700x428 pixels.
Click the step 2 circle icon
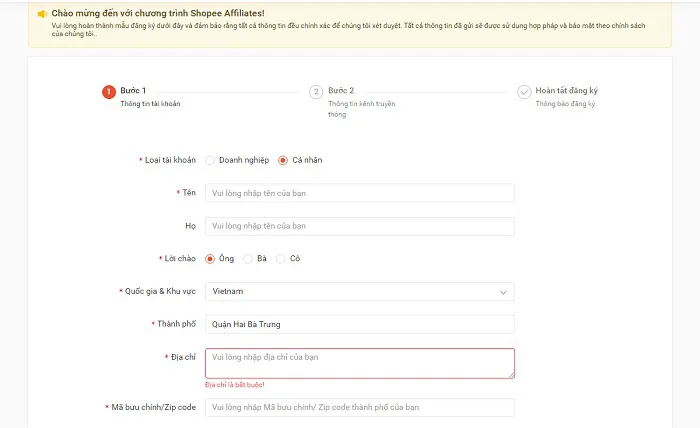[316, 92]
